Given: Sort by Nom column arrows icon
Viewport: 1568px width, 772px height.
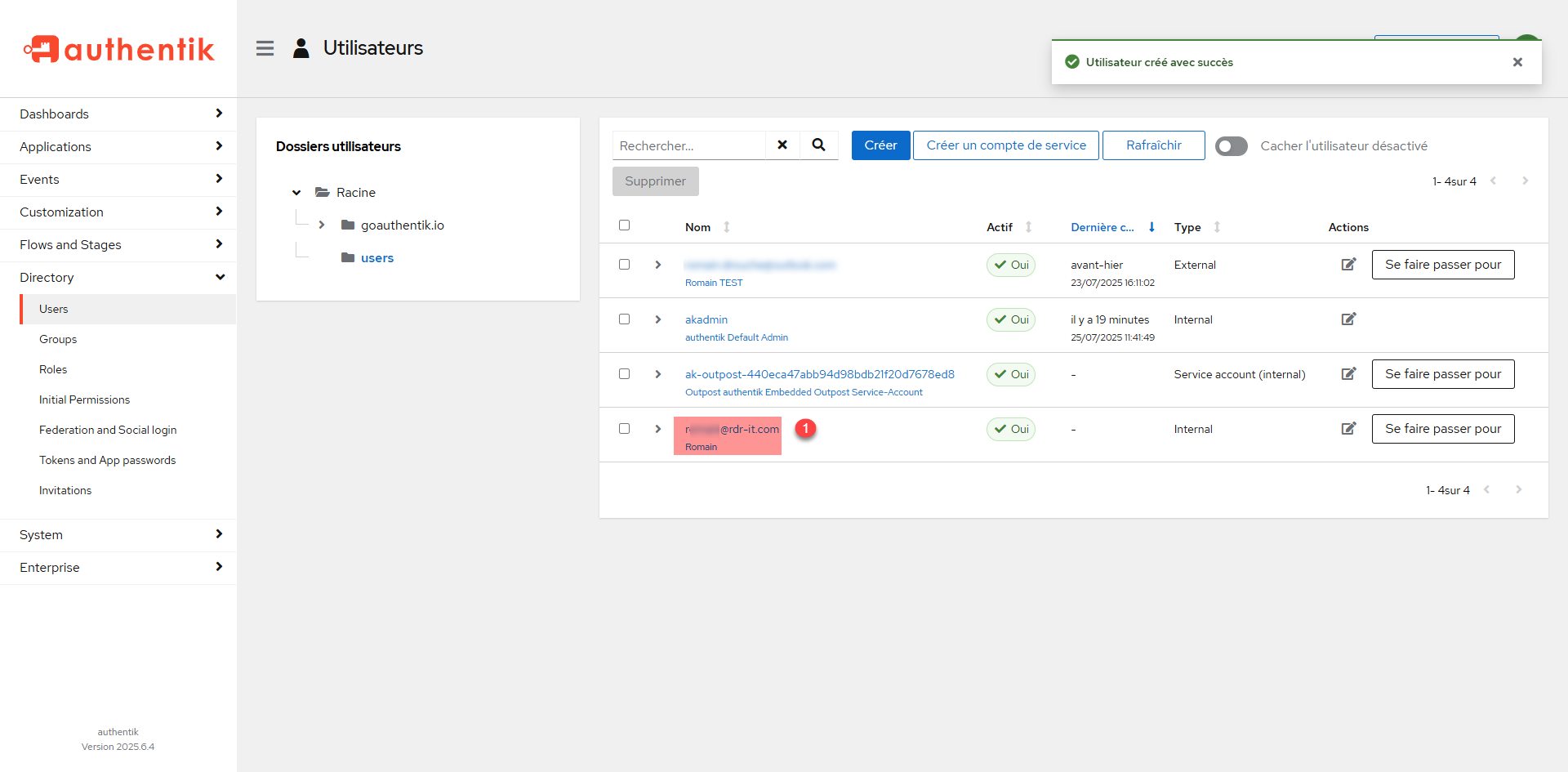Looking at the screenshot, I should pos(727,227).
